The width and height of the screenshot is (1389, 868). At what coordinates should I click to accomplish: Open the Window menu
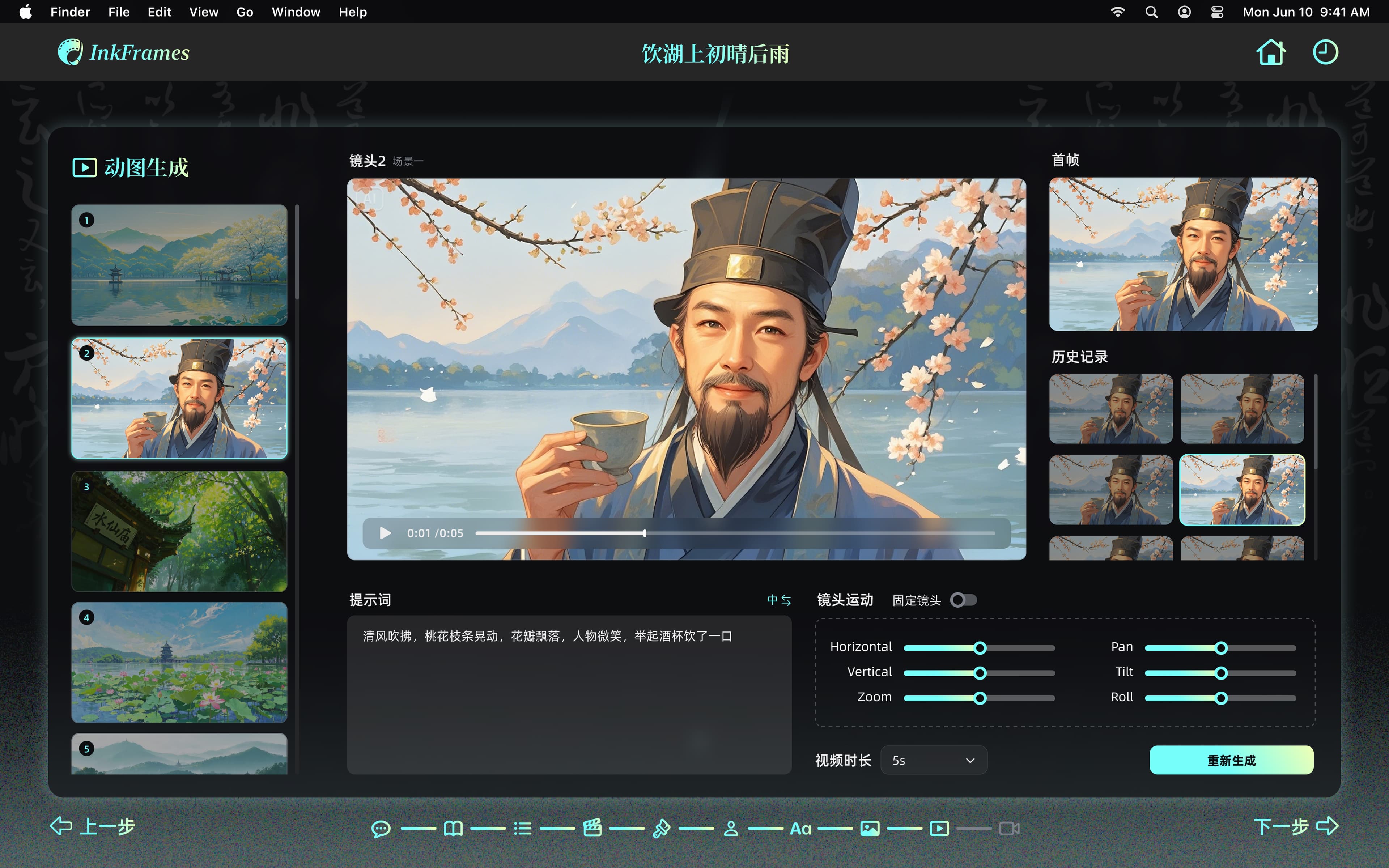296,12
